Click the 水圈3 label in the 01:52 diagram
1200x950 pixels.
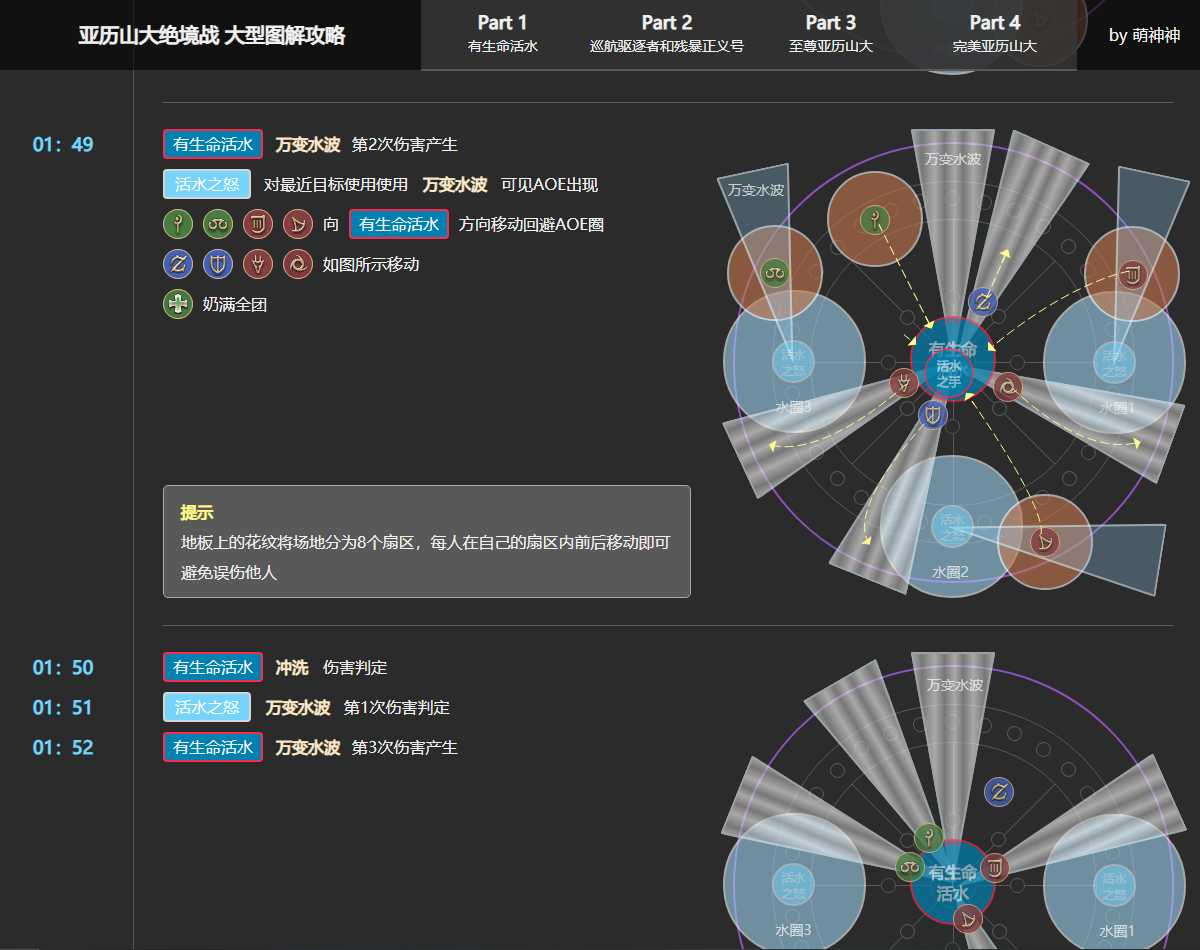point(793,930)
